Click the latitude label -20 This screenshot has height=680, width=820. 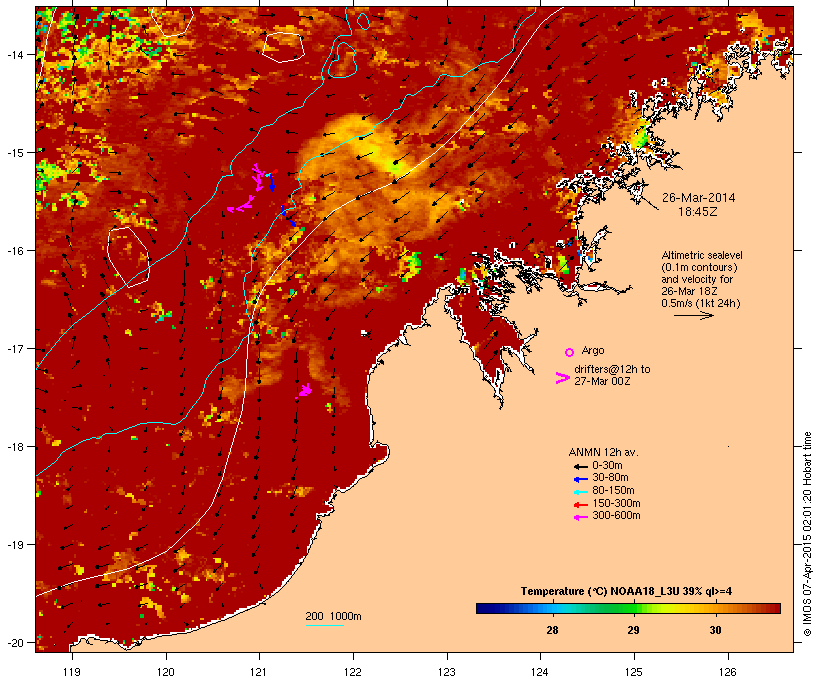[x=15, y=643]
